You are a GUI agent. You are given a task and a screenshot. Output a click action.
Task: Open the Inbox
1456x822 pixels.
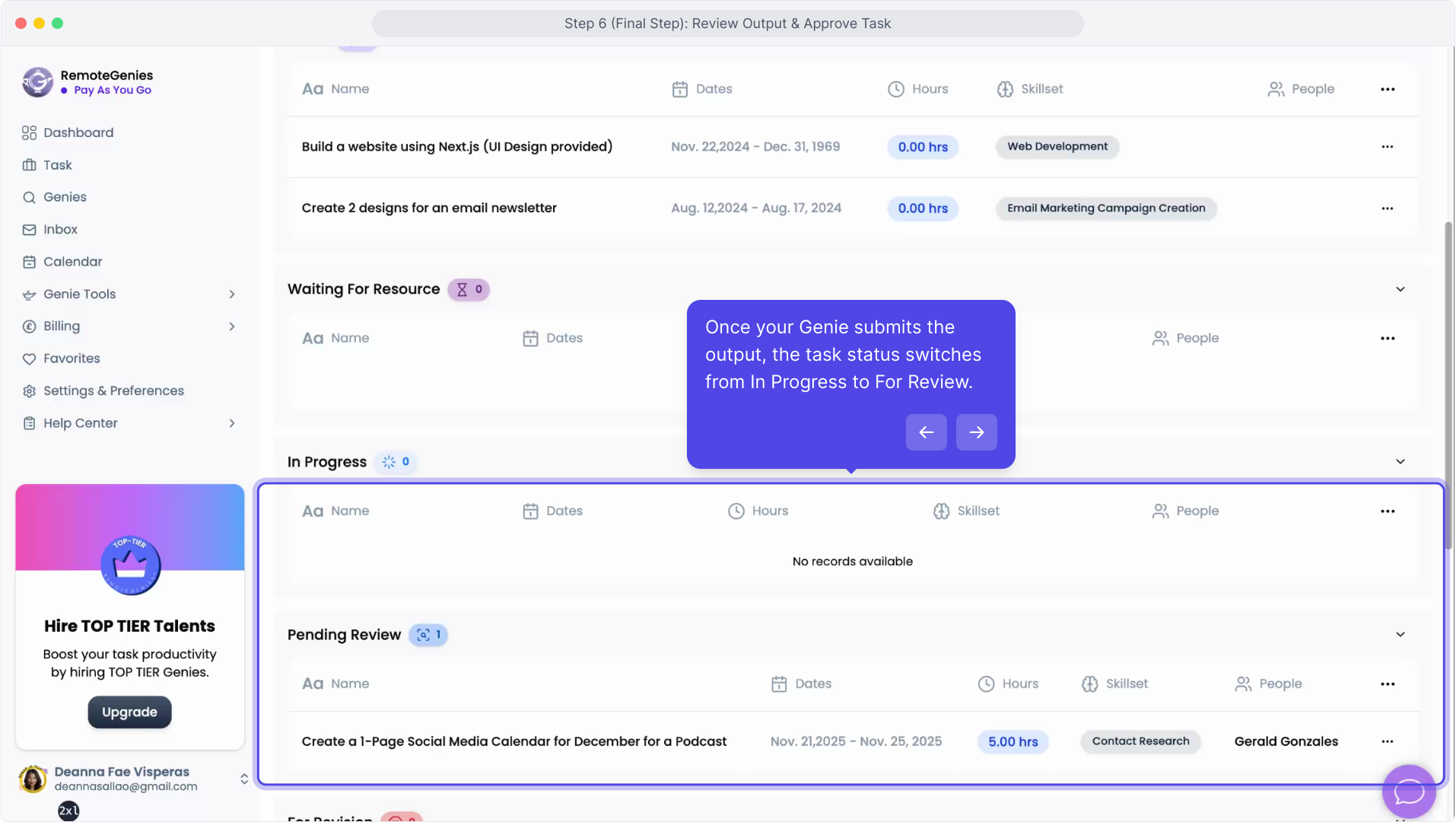[x=50, y=230]
